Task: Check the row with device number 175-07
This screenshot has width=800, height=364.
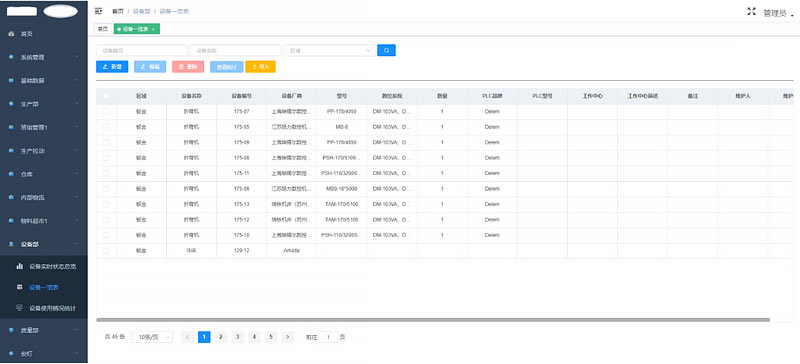Action: (106, 111)
